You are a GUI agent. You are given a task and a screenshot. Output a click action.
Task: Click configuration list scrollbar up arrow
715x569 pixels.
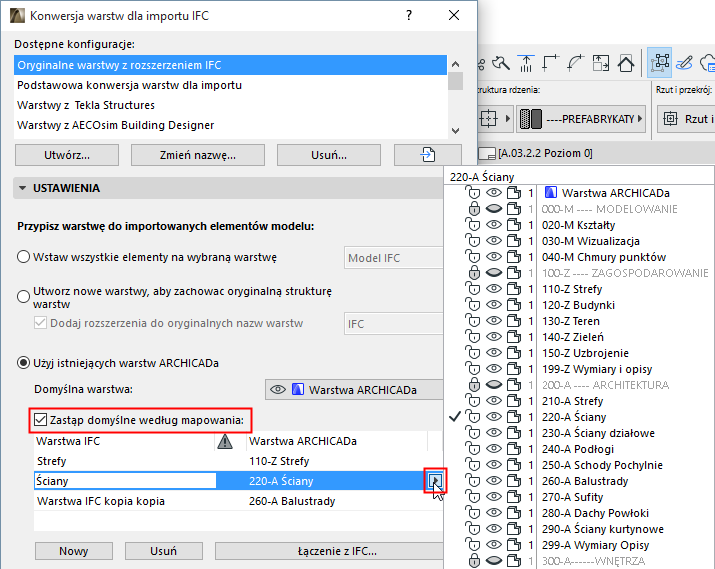[x=455, y=64]
